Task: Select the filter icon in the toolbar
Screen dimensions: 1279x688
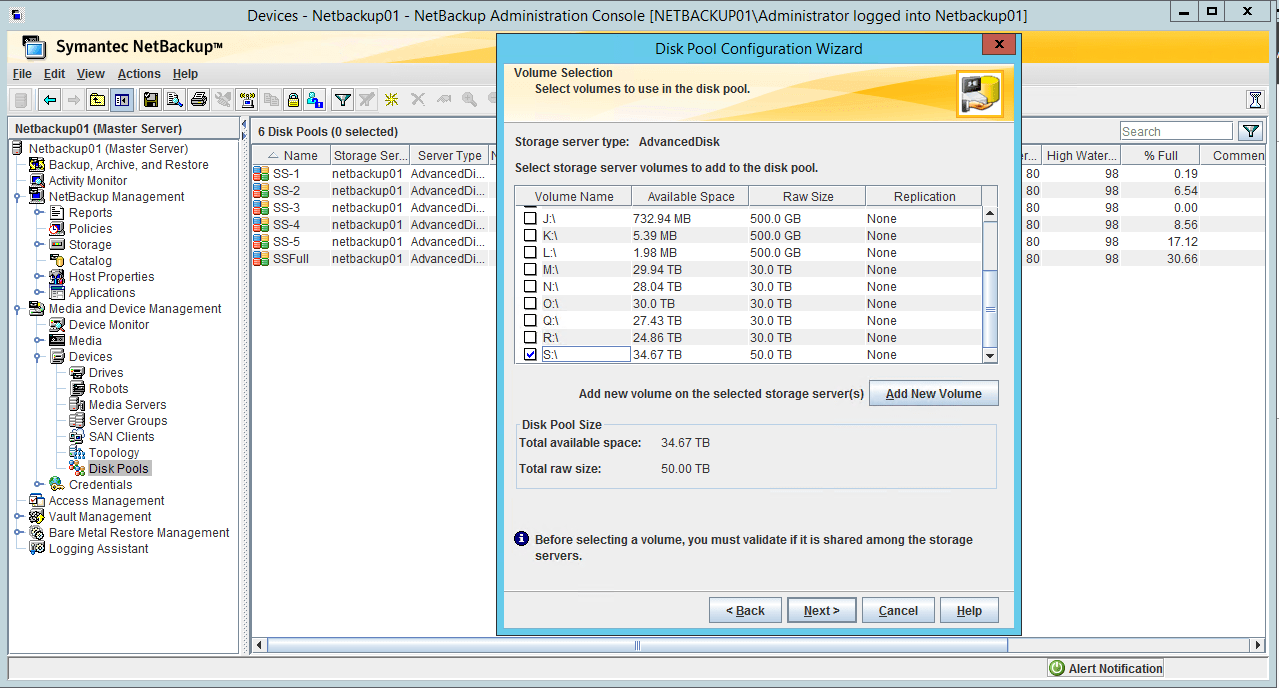Action: tap(342, 99)
